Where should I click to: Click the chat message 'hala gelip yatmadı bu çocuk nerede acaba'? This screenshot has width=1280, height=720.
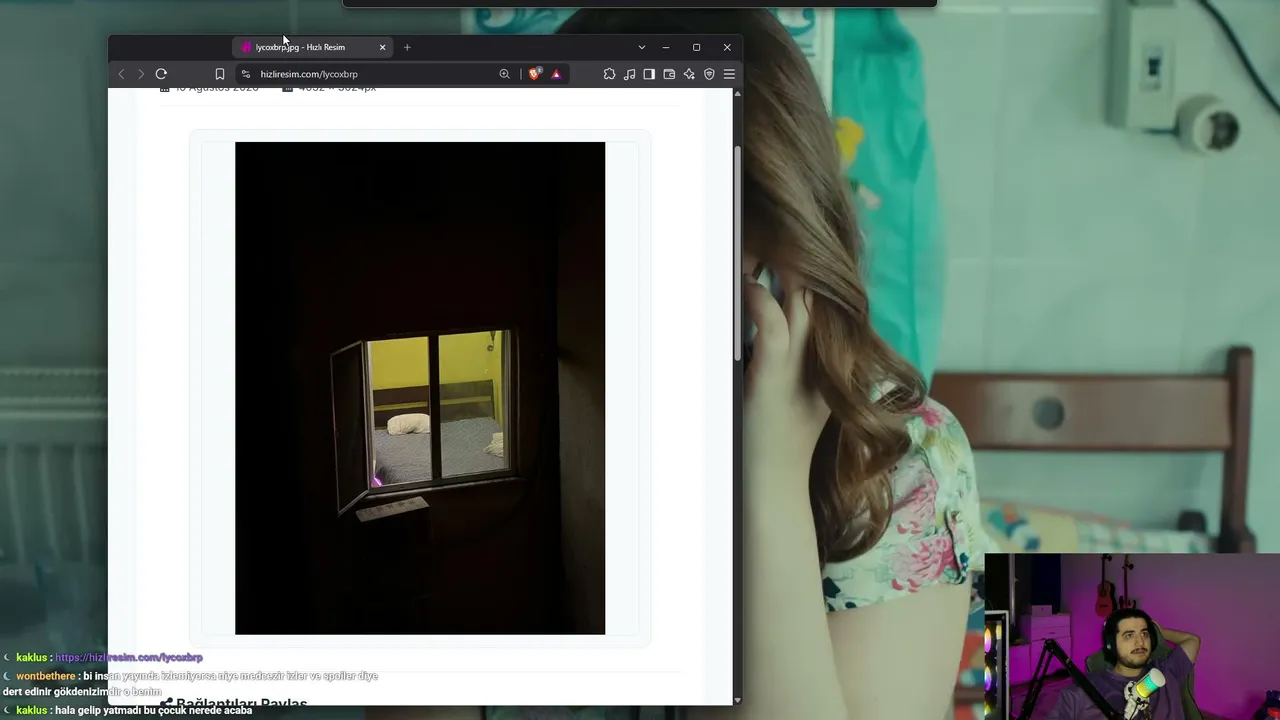pyautogui.click(x=154, y=710)
